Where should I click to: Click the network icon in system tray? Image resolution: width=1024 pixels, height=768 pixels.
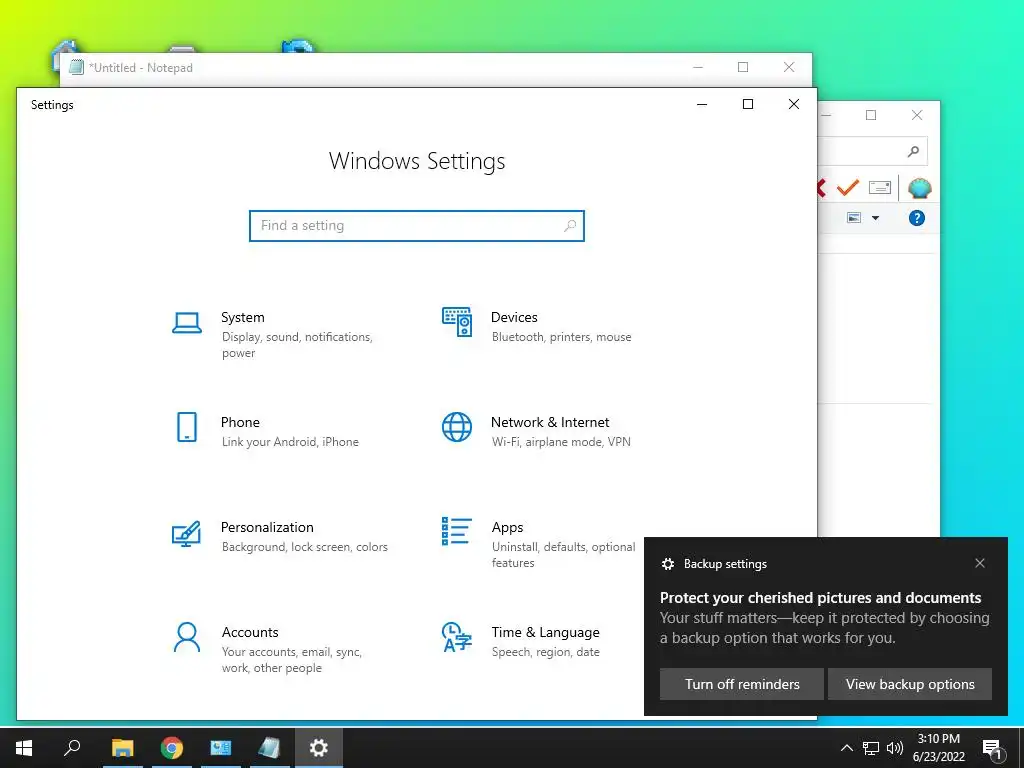871,748
